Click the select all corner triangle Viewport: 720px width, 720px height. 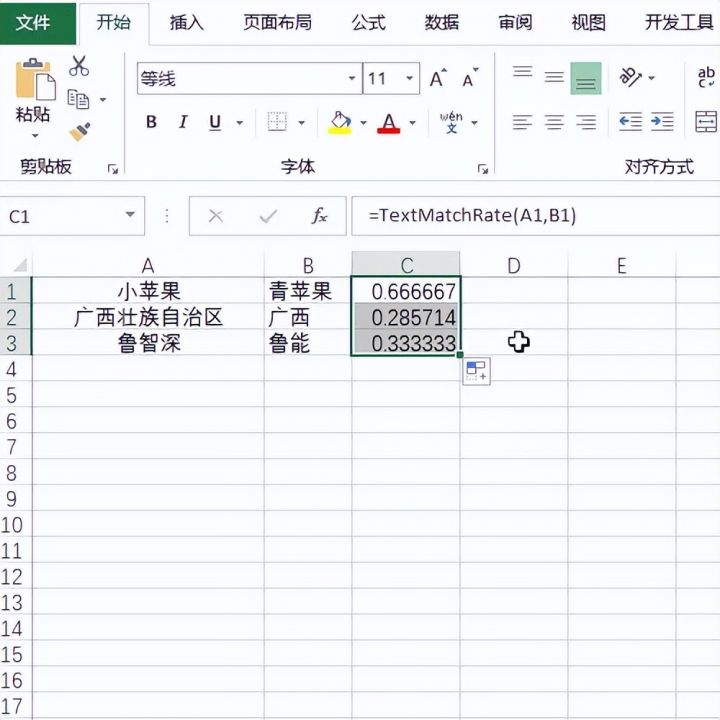tap(20, 265)
